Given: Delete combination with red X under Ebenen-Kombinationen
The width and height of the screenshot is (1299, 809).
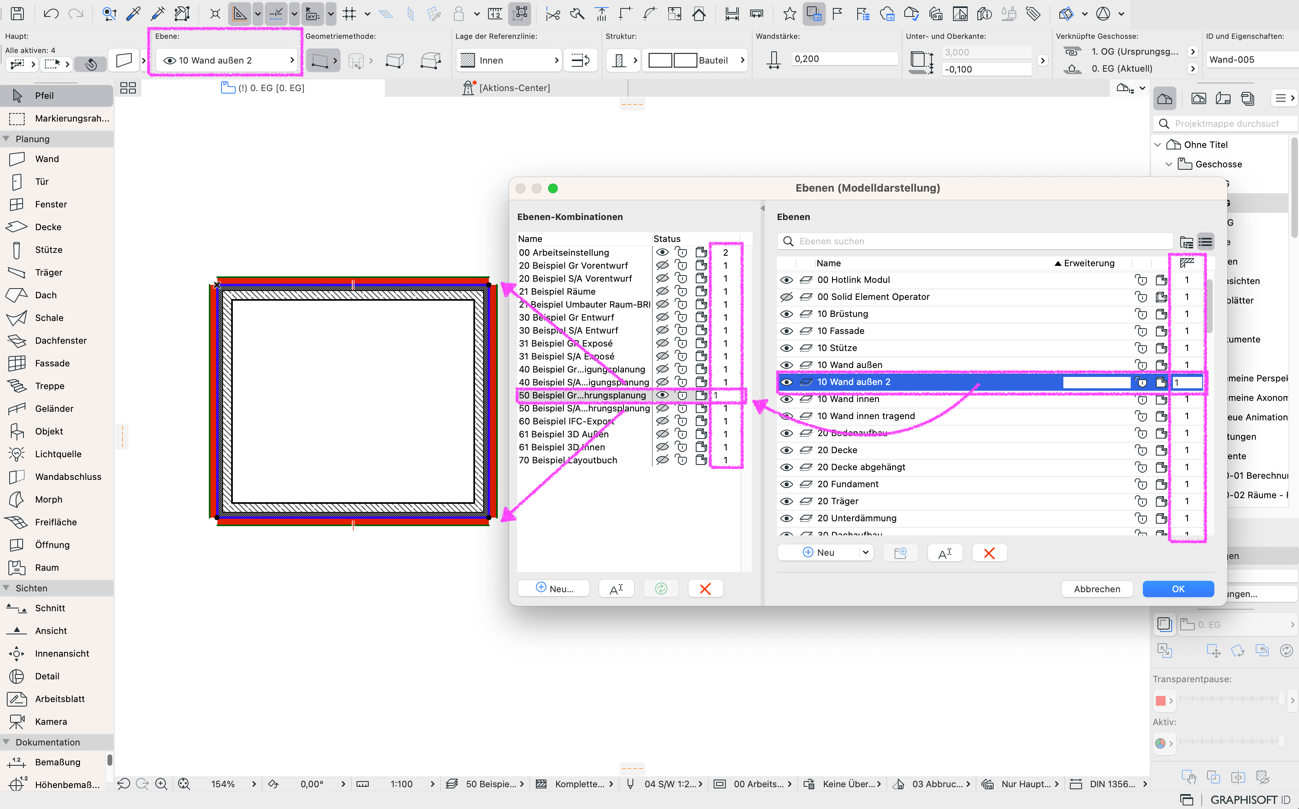Looking at the screenshot, I should click(x=705, y=589).
